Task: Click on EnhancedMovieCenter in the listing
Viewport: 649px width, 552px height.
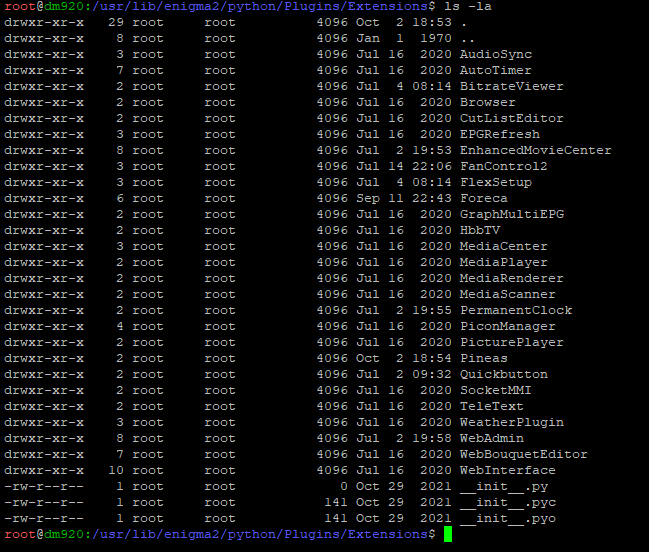Action: pos(535,150)
